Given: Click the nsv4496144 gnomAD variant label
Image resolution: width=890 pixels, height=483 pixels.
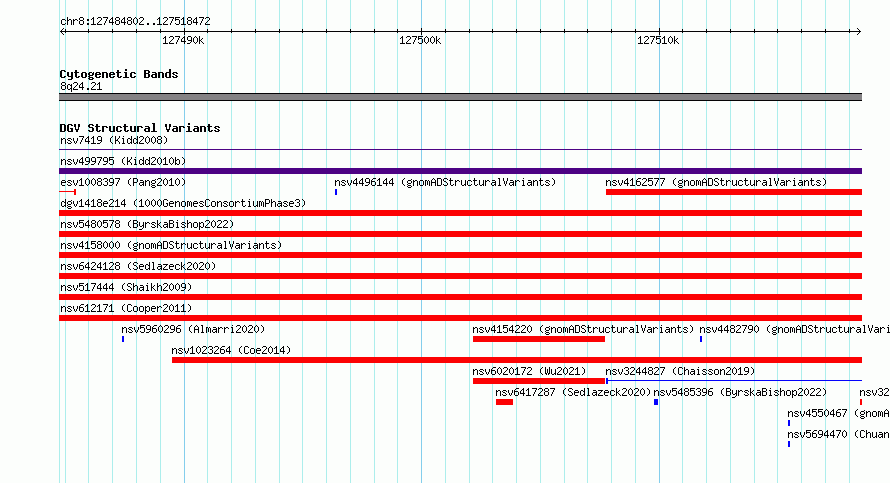Looking at the screenshot, I should (445, 182).
